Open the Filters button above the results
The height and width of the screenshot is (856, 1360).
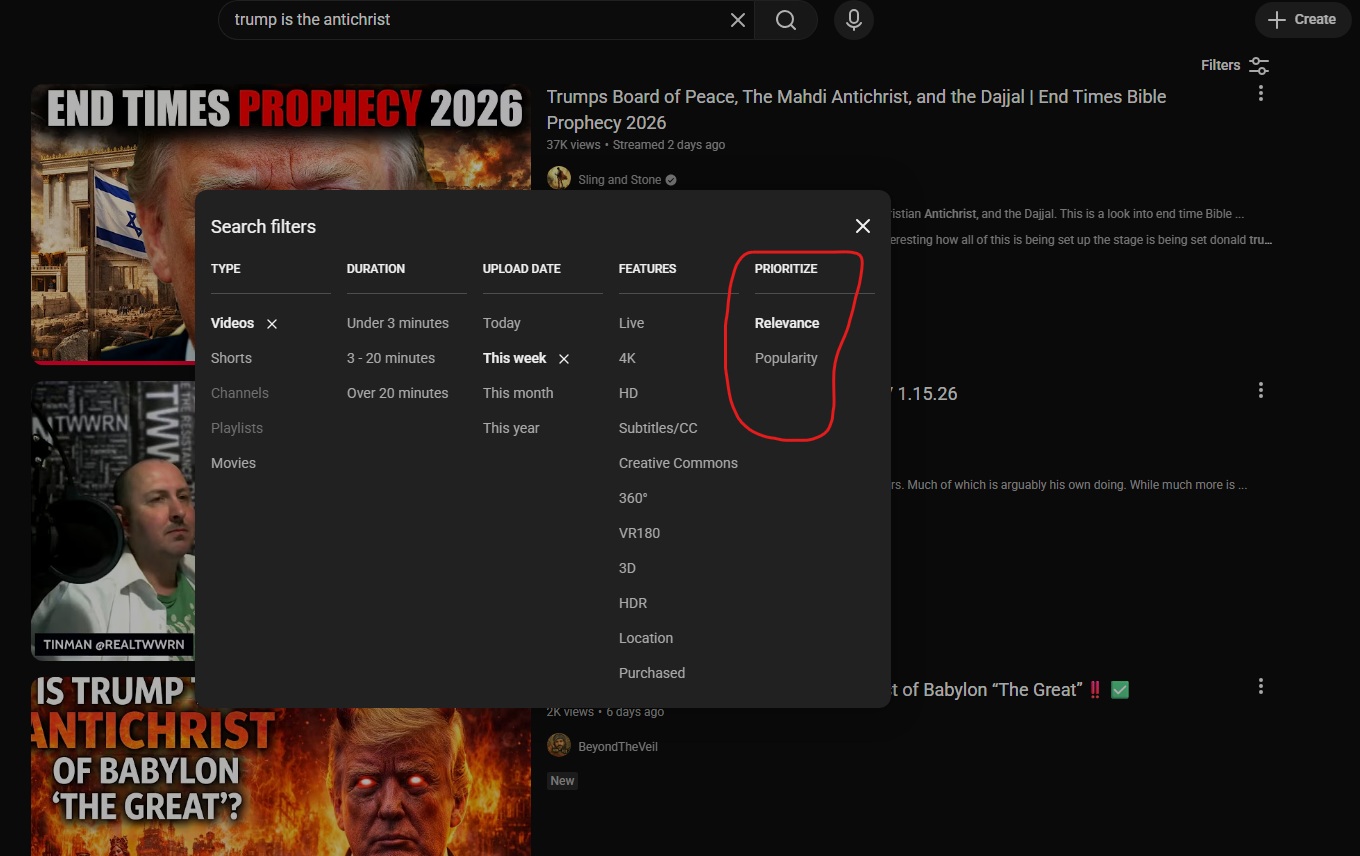coord(1235,65)
